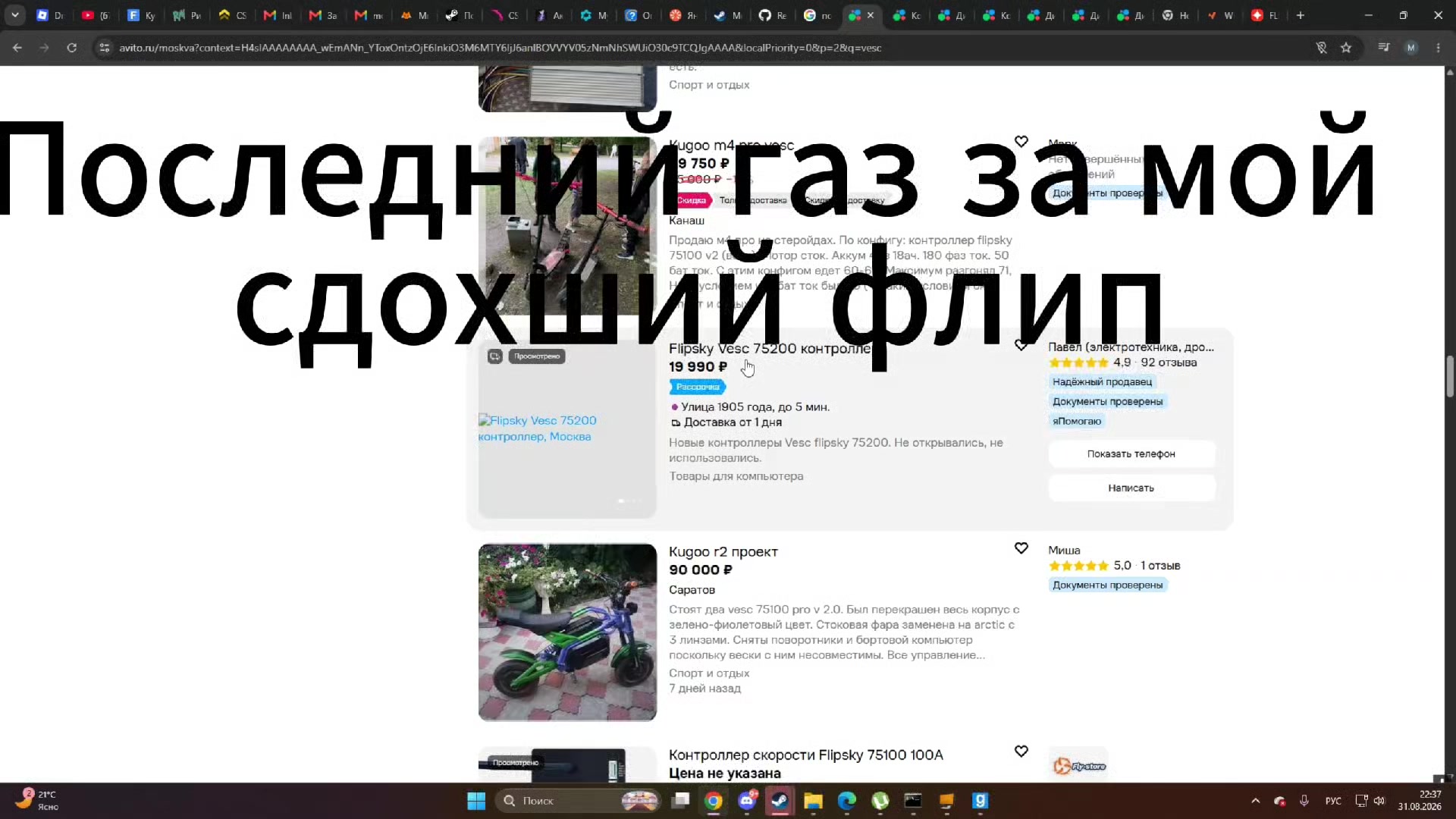
Task: Go back in browser
Action: [17, 48]
